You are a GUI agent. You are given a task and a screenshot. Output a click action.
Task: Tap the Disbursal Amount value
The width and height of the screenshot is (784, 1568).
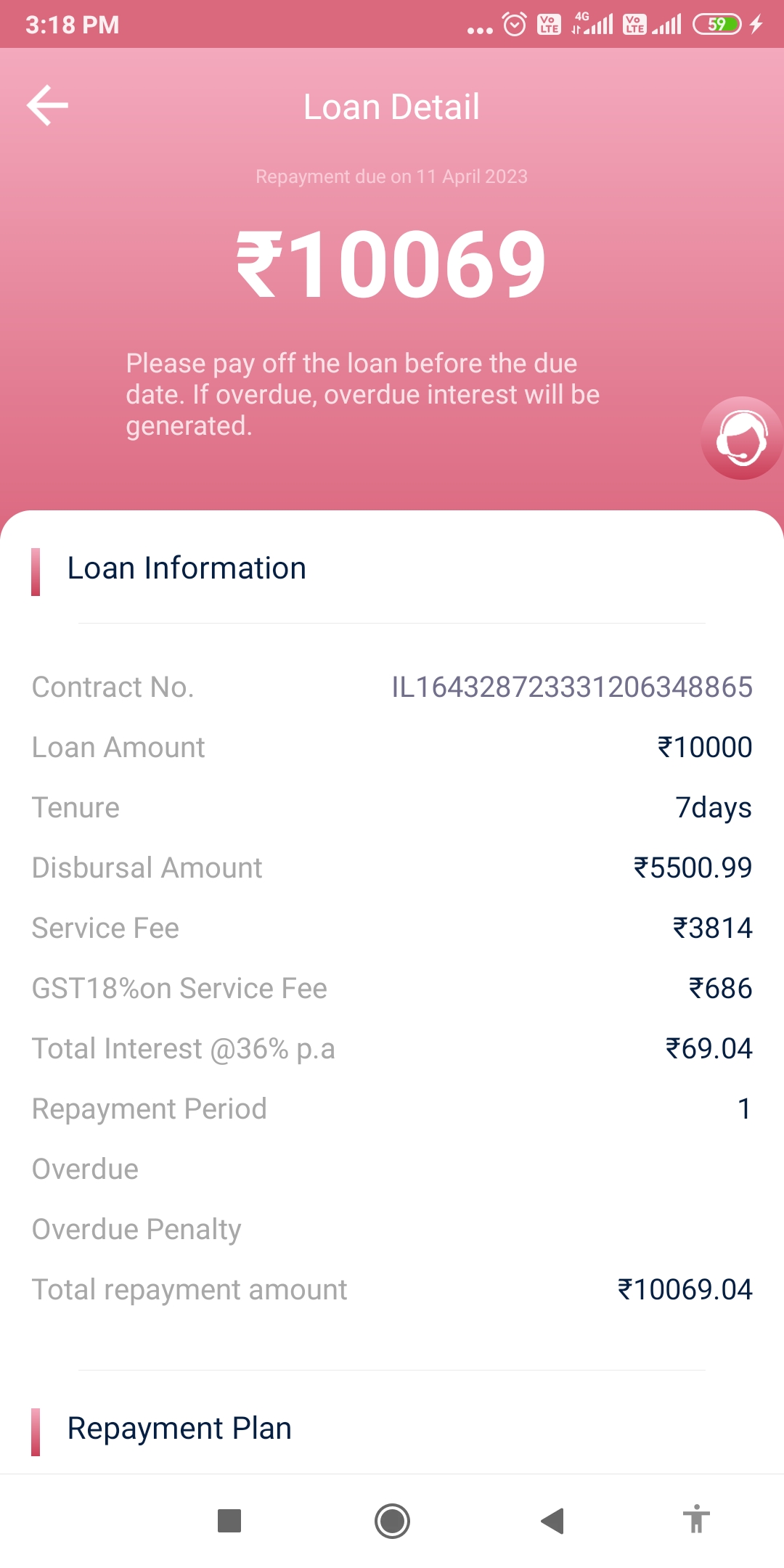pos(693,868)
